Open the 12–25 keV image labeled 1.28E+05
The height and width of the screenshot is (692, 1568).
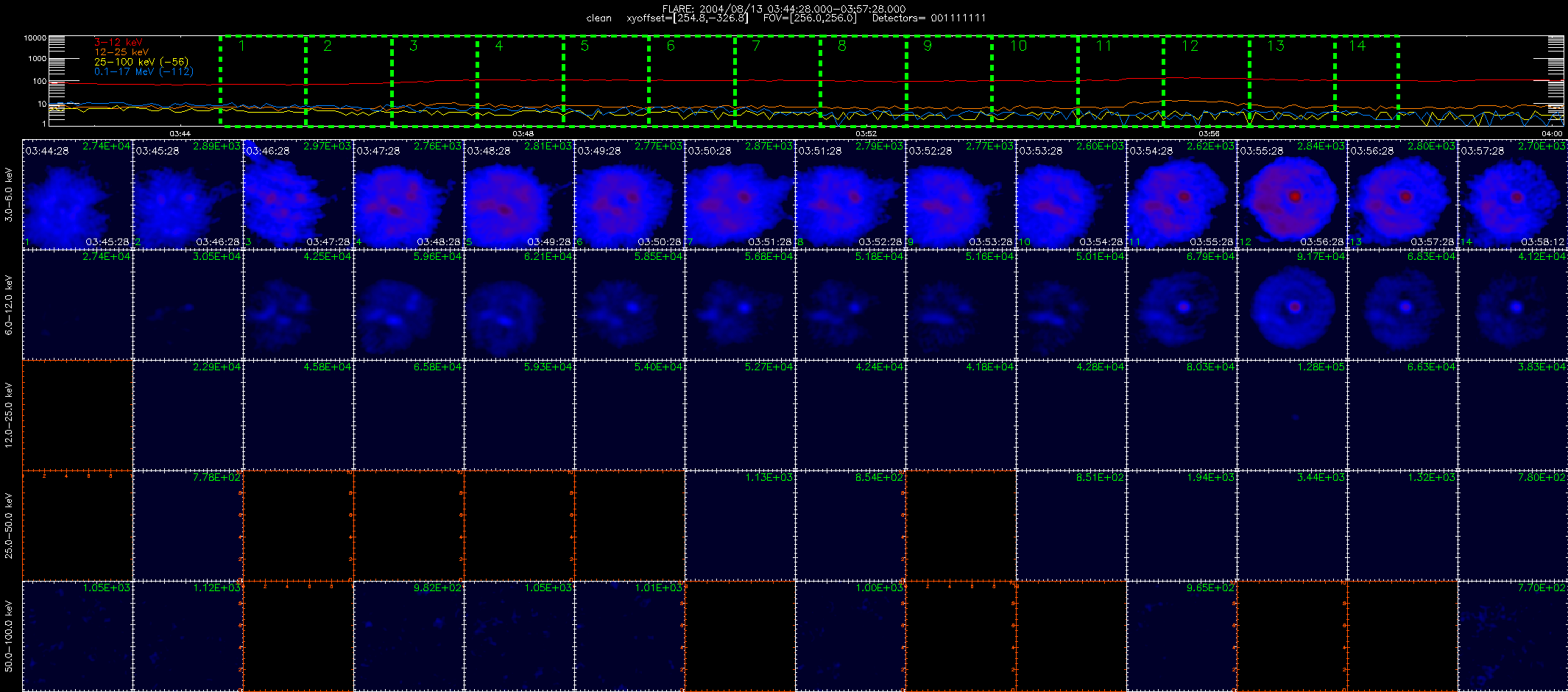point(1292,415)
